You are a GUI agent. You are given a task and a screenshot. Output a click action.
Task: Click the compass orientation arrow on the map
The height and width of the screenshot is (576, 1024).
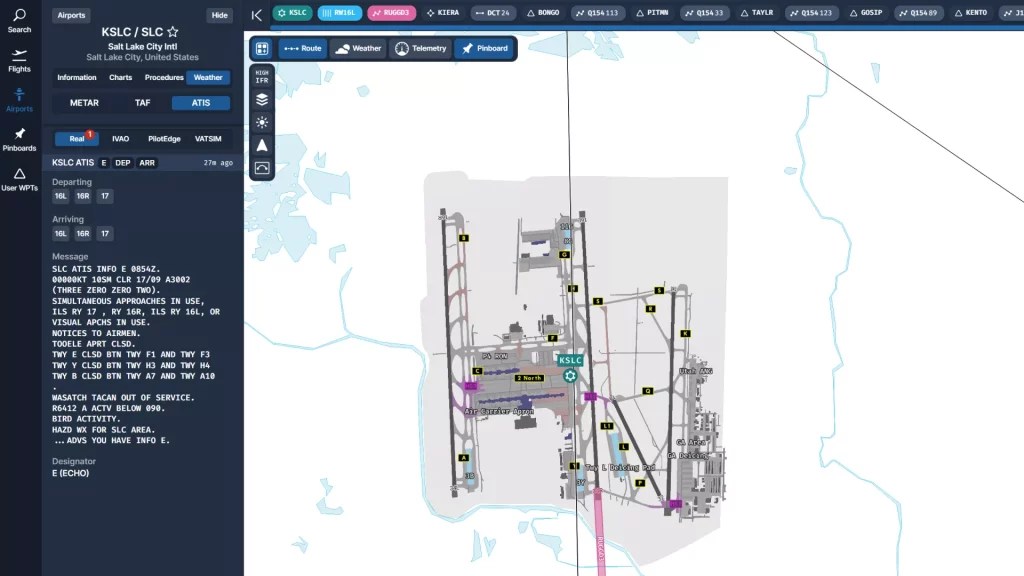pos(261,145)
